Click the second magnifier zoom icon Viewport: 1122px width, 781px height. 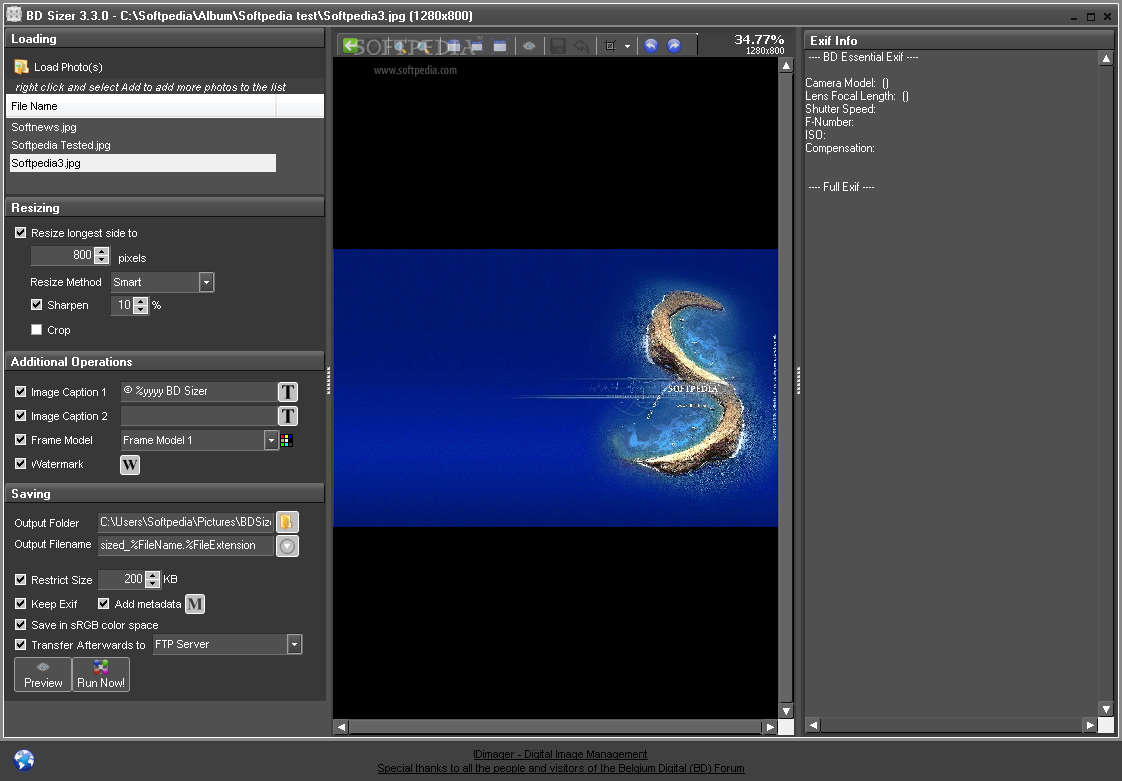pos(424,47)
